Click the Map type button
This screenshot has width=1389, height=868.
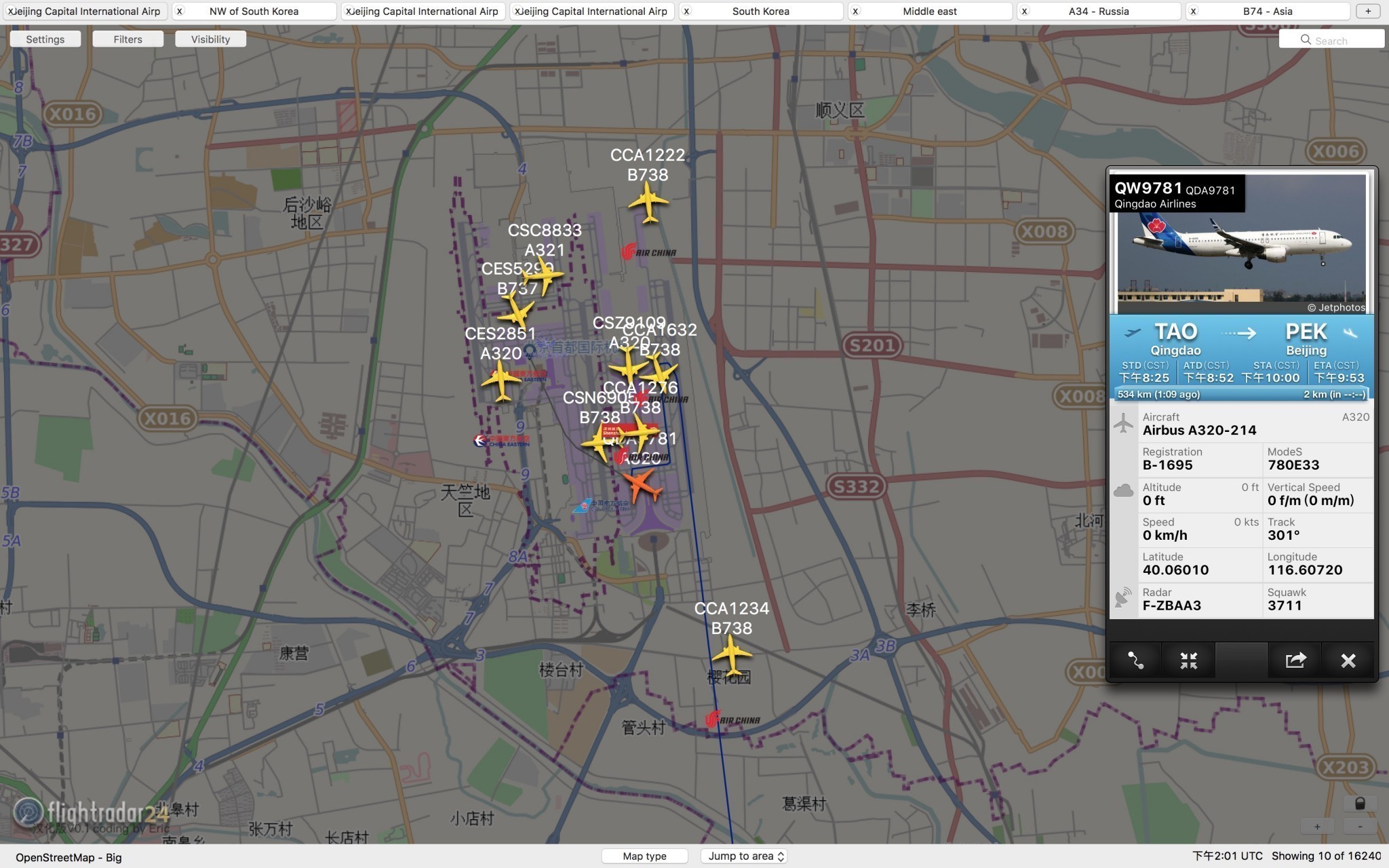pyautogui.click(x=644, y=856)
